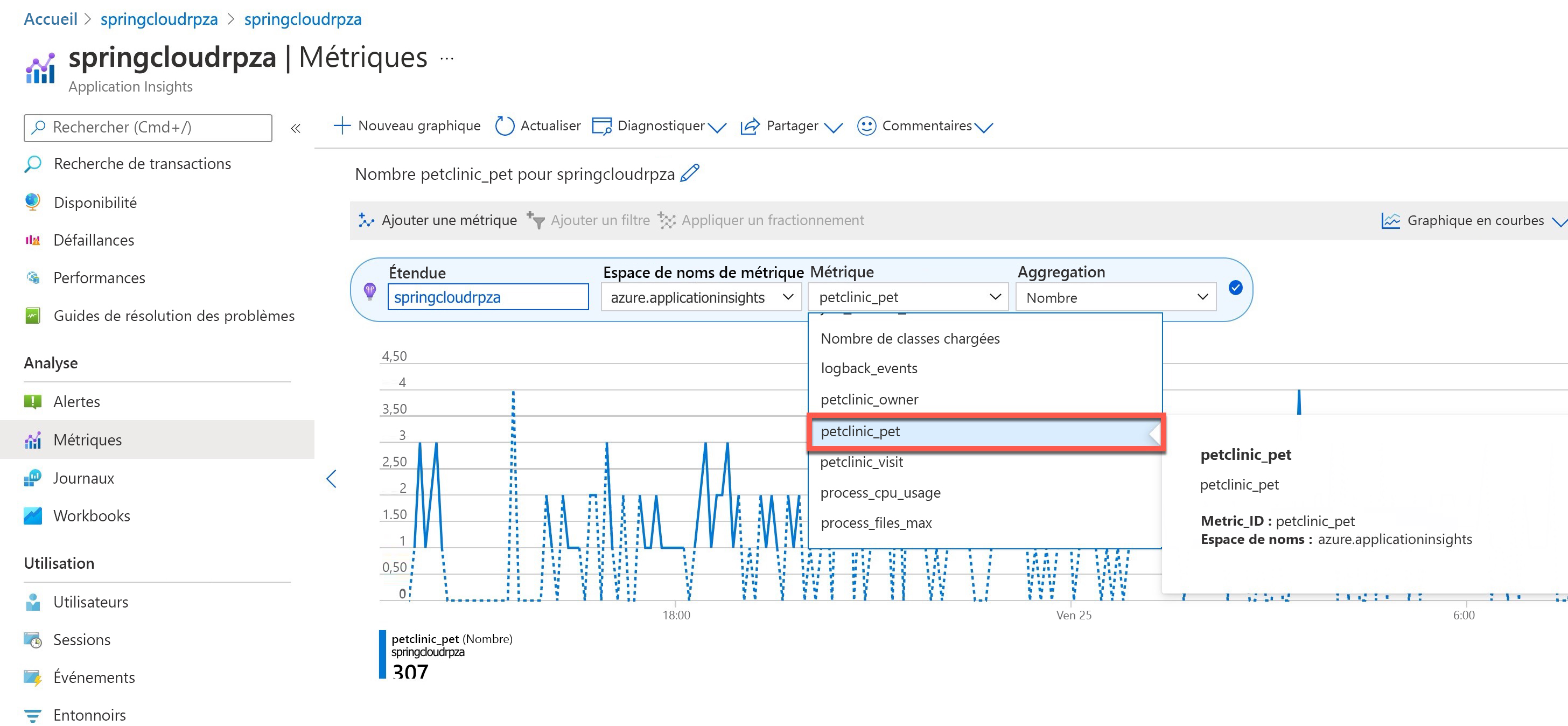Toggle the blue checkmark on the metric row

click(1235, 288)
